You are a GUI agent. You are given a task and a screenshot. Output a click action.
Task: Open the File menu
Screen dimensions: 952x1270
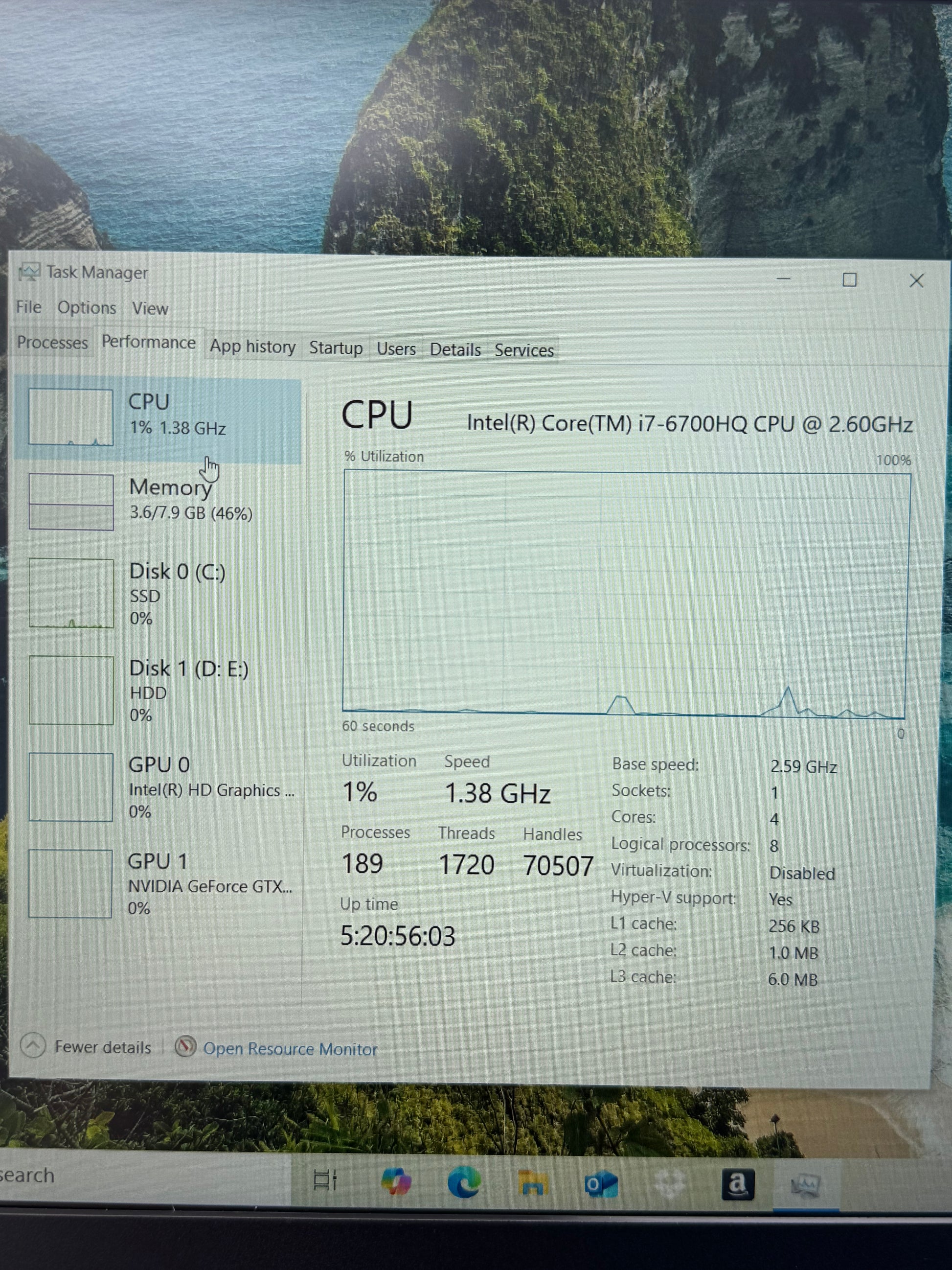(x=29, y=307)
